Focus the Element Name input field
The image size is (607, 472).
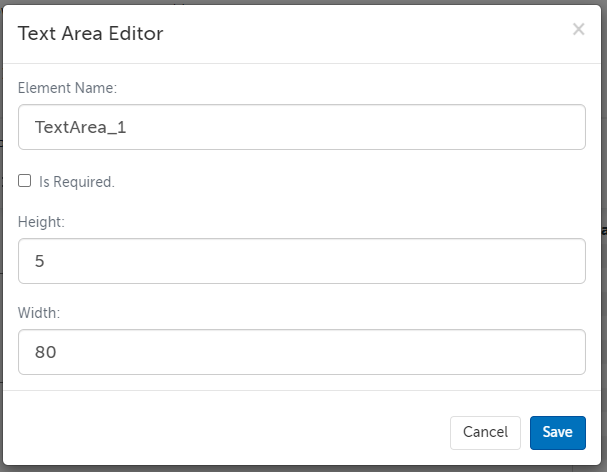click(x=301, y=127)
